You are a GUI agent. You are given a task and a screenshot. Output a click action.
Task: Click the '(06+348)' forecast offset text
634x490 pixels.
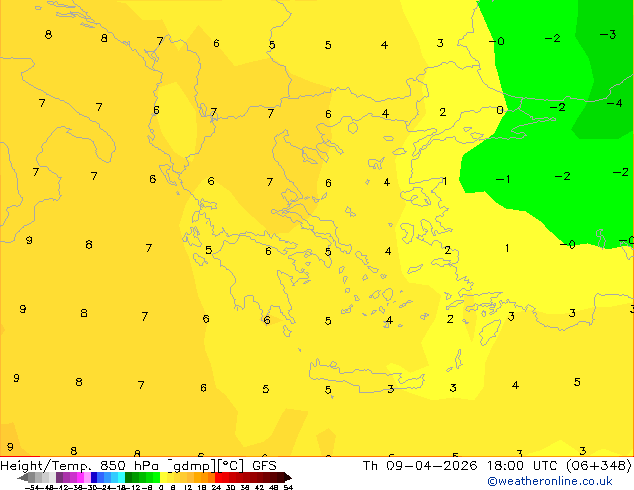[x=598, y=466]
